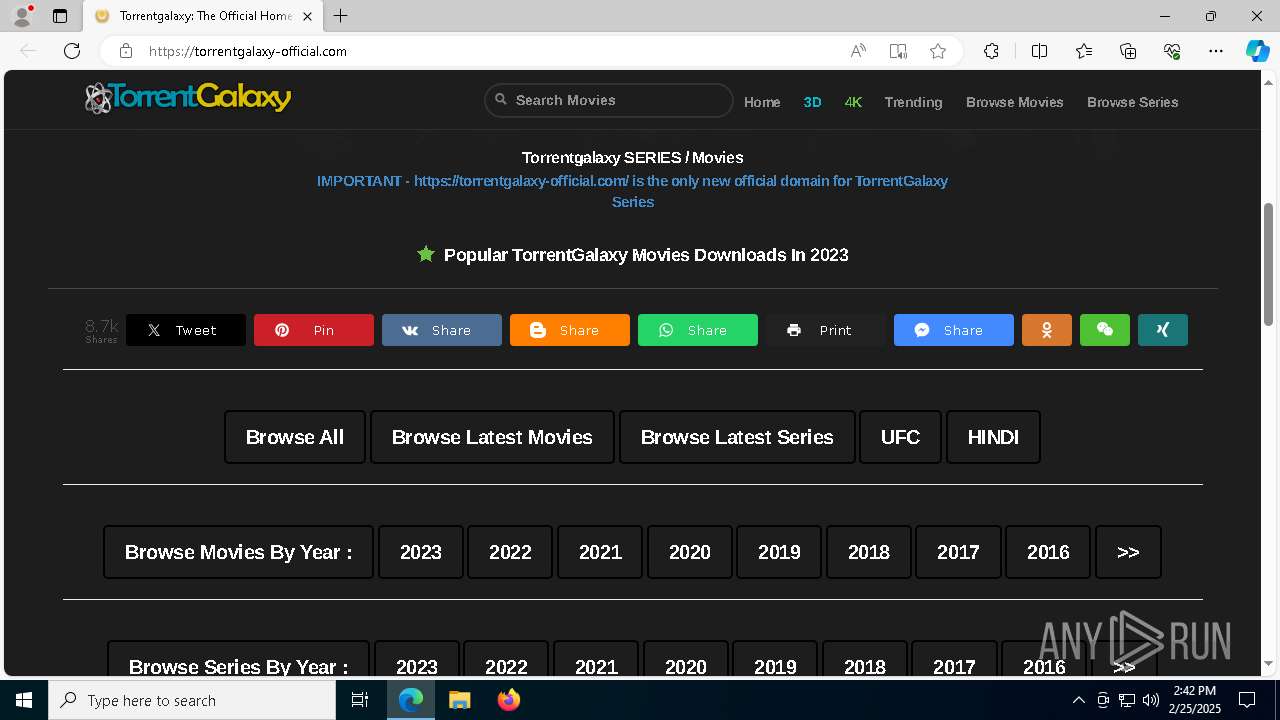Image resolution: width=1280 pixels, height=720 pixels.
Task: Launch Firefox from taskbar
Action: click(x=508, y=700)
